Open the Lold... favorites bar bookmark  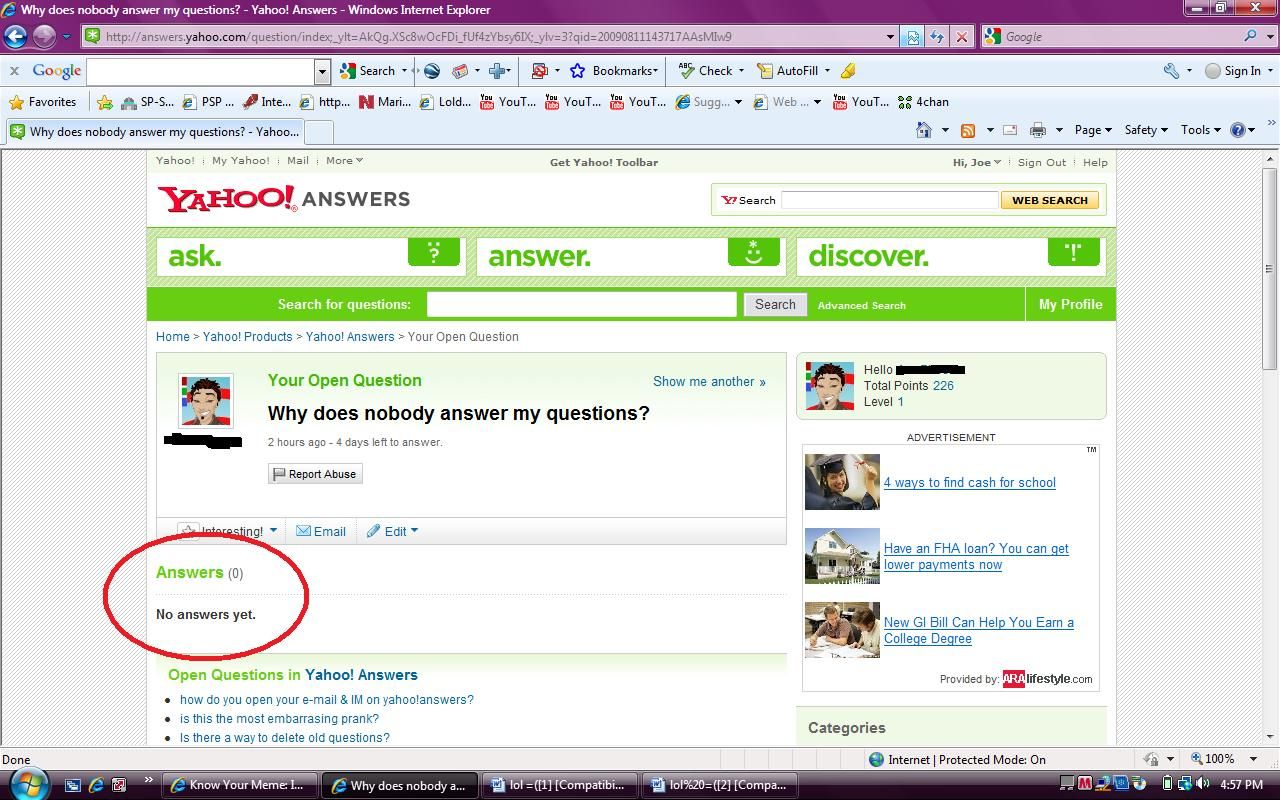[x=445, y=102]
